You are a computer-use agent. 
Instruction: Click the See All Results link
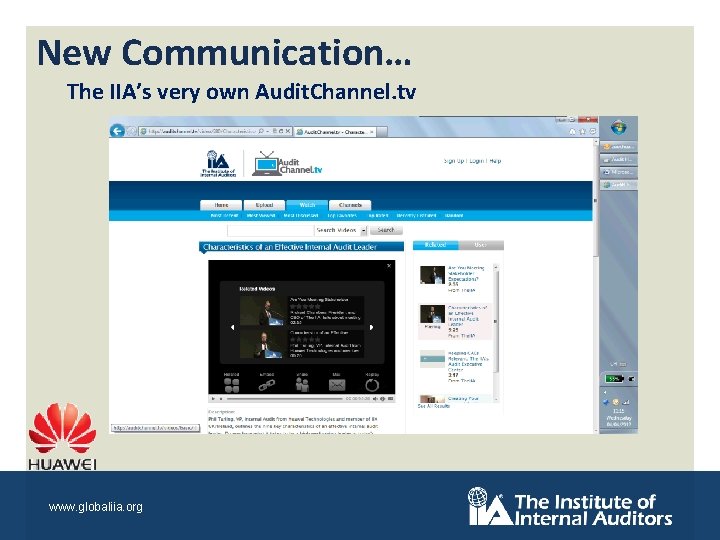(x=433, y=406)
